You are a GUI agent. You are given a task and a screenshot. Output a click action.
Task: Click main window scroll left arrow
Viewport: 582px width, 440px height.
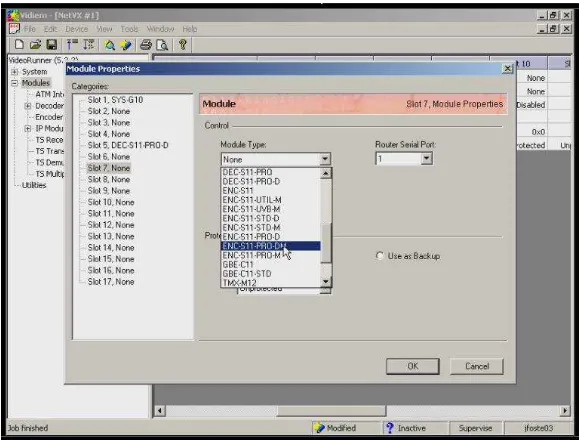point(160,411)
